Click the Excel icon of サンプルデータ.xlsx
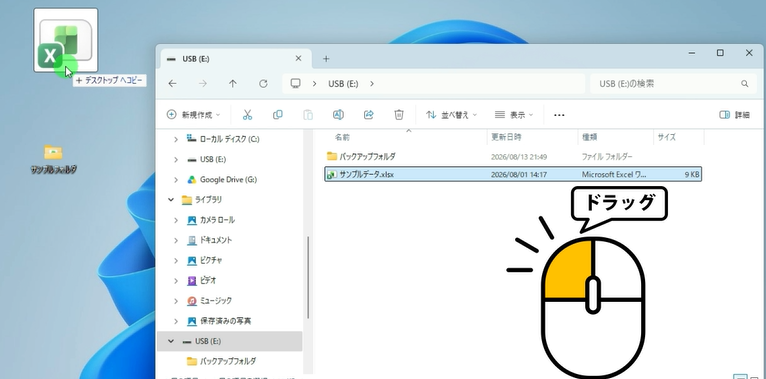The image size is (766, 379). 332,174
